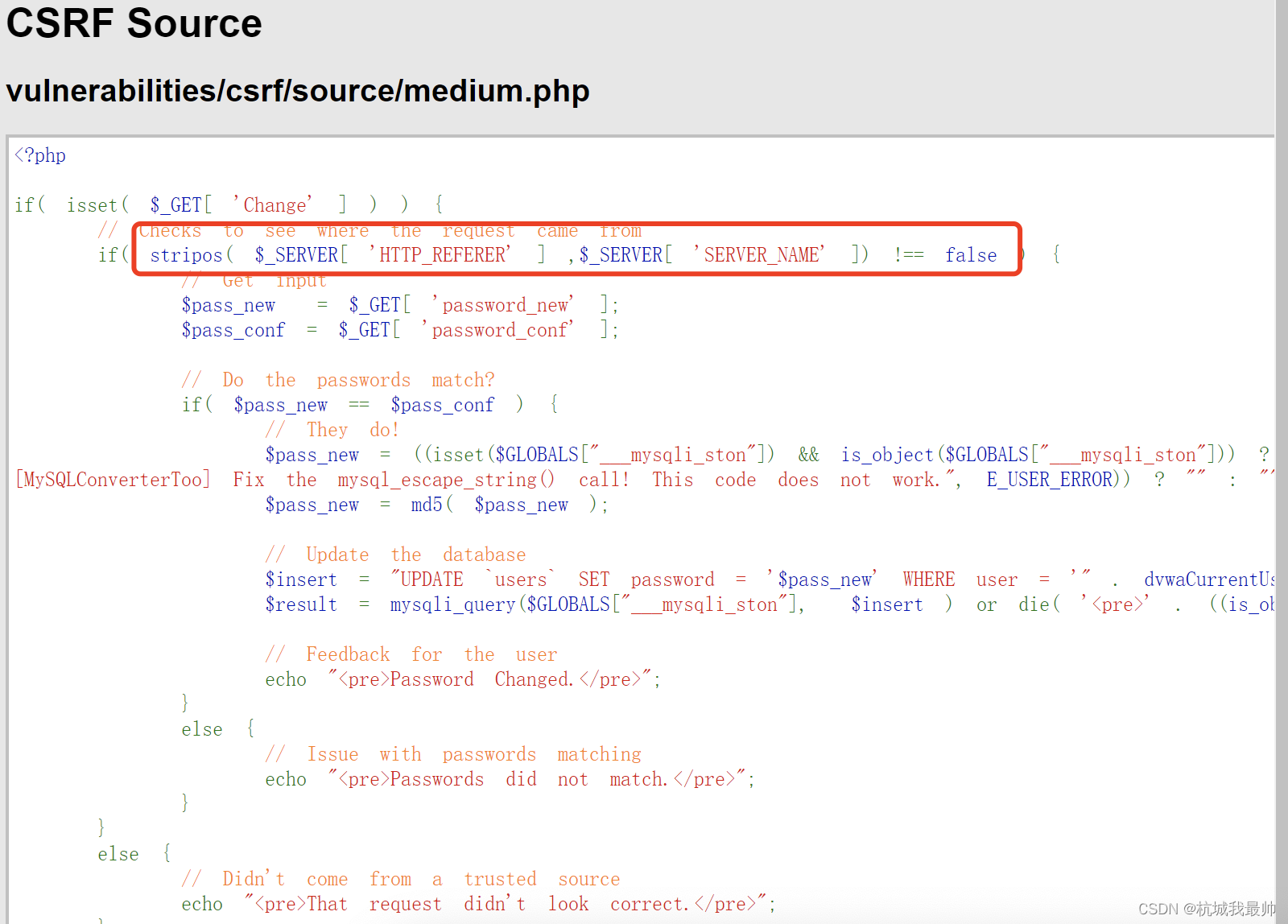
Task: Click the 'Issue with passwords matching' comment
Action: coord(453,754)
